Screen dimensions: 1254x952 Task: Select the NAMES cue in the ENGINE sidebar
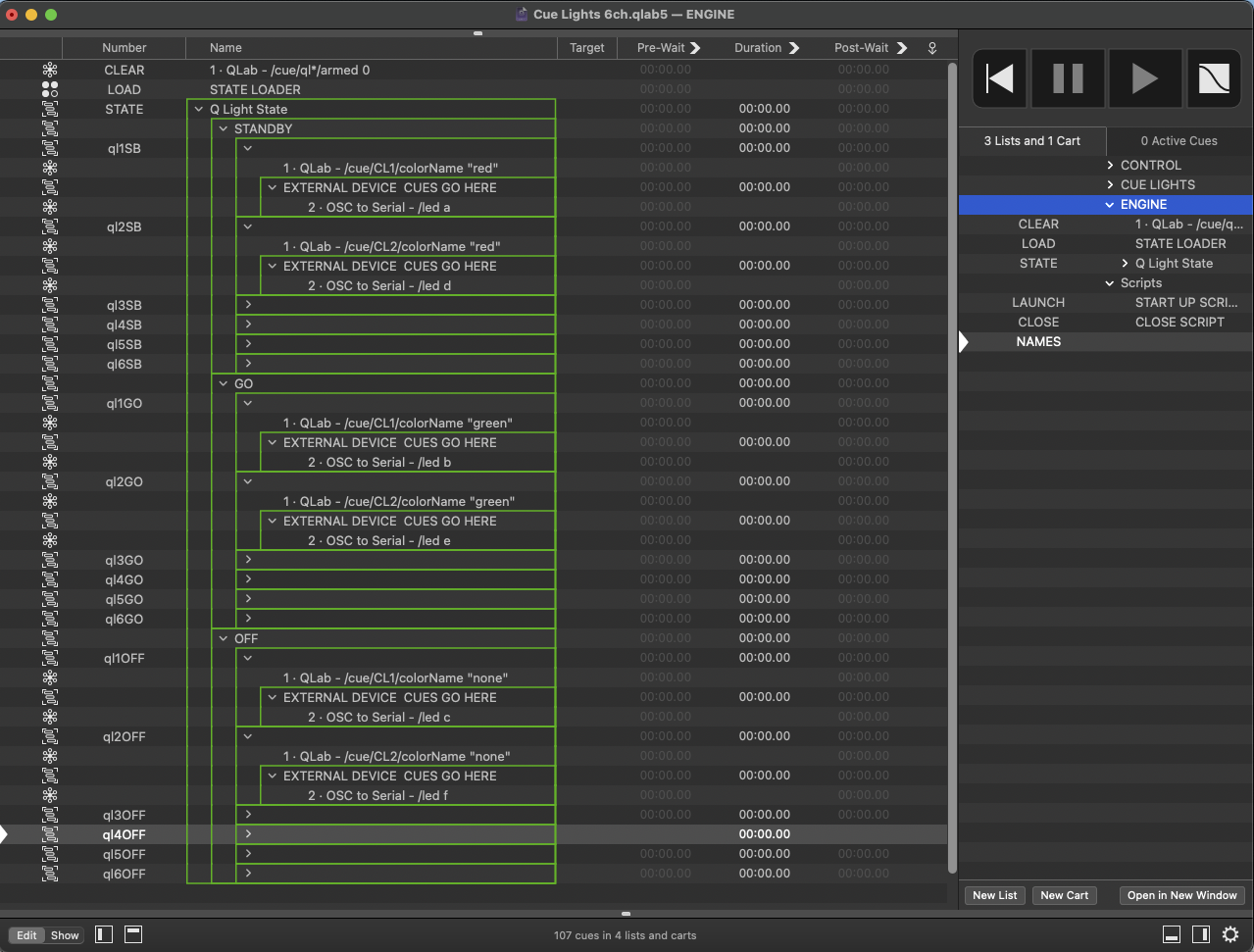point(1038,341)
